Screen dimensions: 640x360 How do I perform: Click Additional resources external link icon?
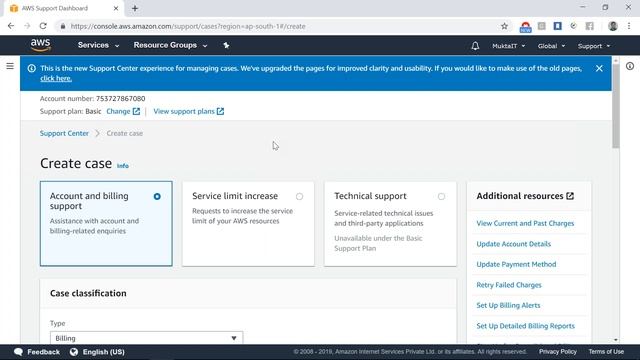click(570, 196)
